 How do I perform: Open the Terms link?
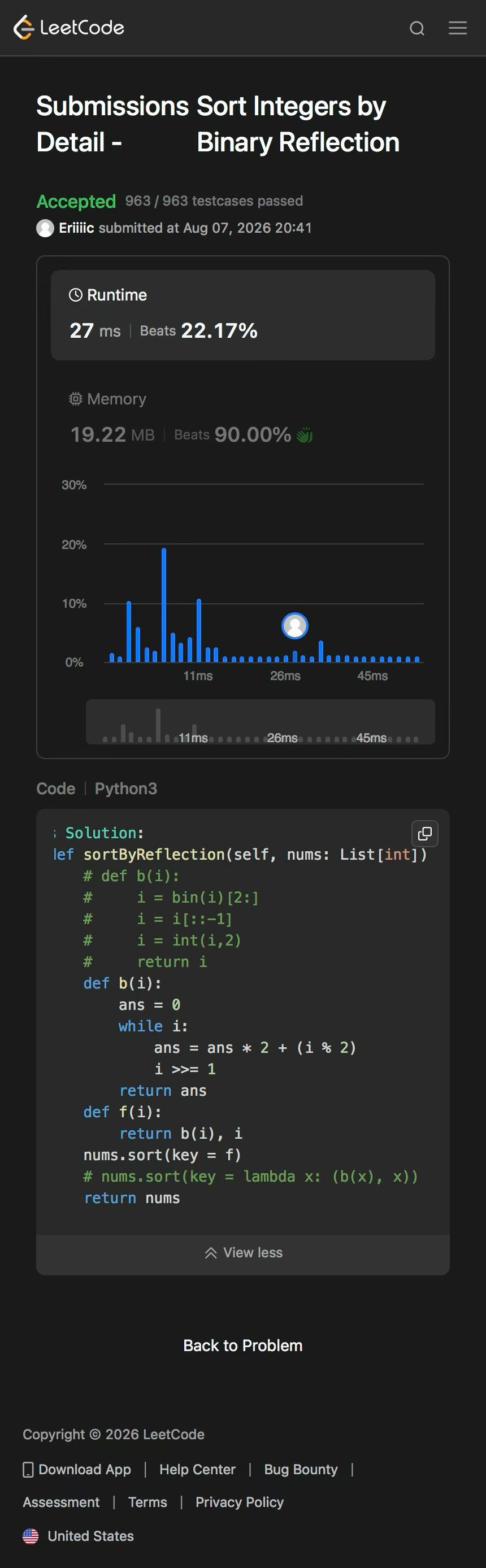pyautogui.click(x=147, y=1502)
